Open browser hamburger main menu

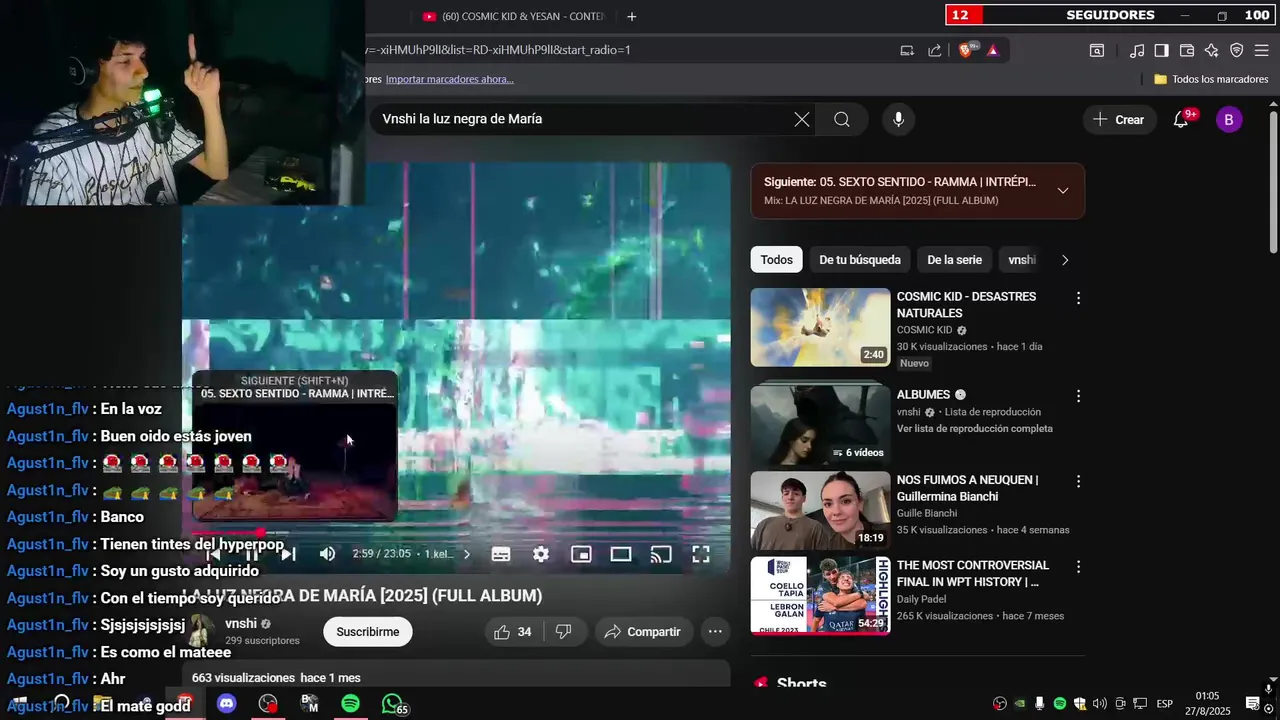pos(1261,50)
